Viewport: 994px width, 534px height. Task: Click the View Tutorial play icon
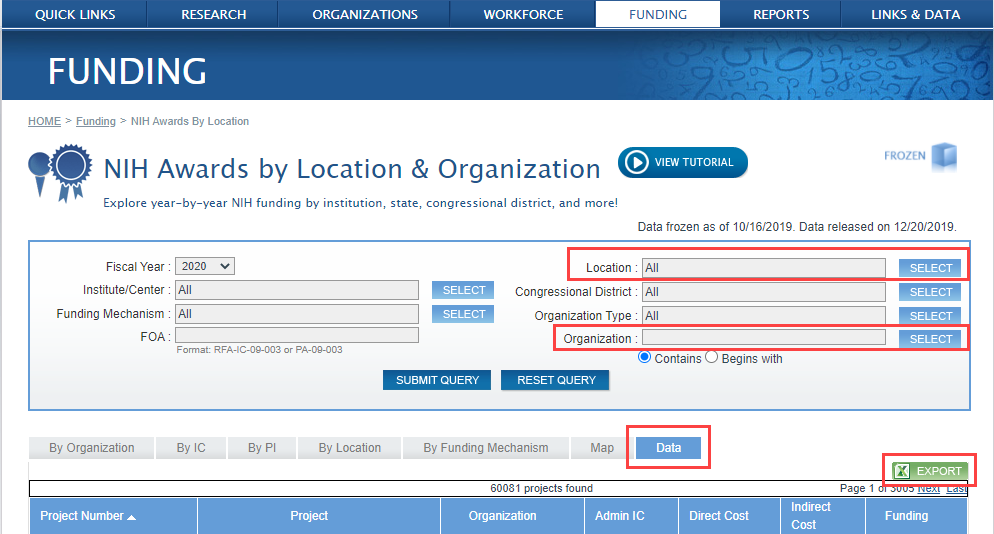tap(634, 162)
